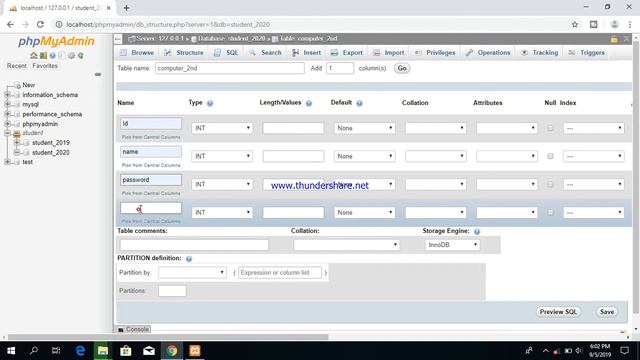This screenshot has height=360, width=640.
Task: Click the help icon next to Type
Action: (210, 103)
